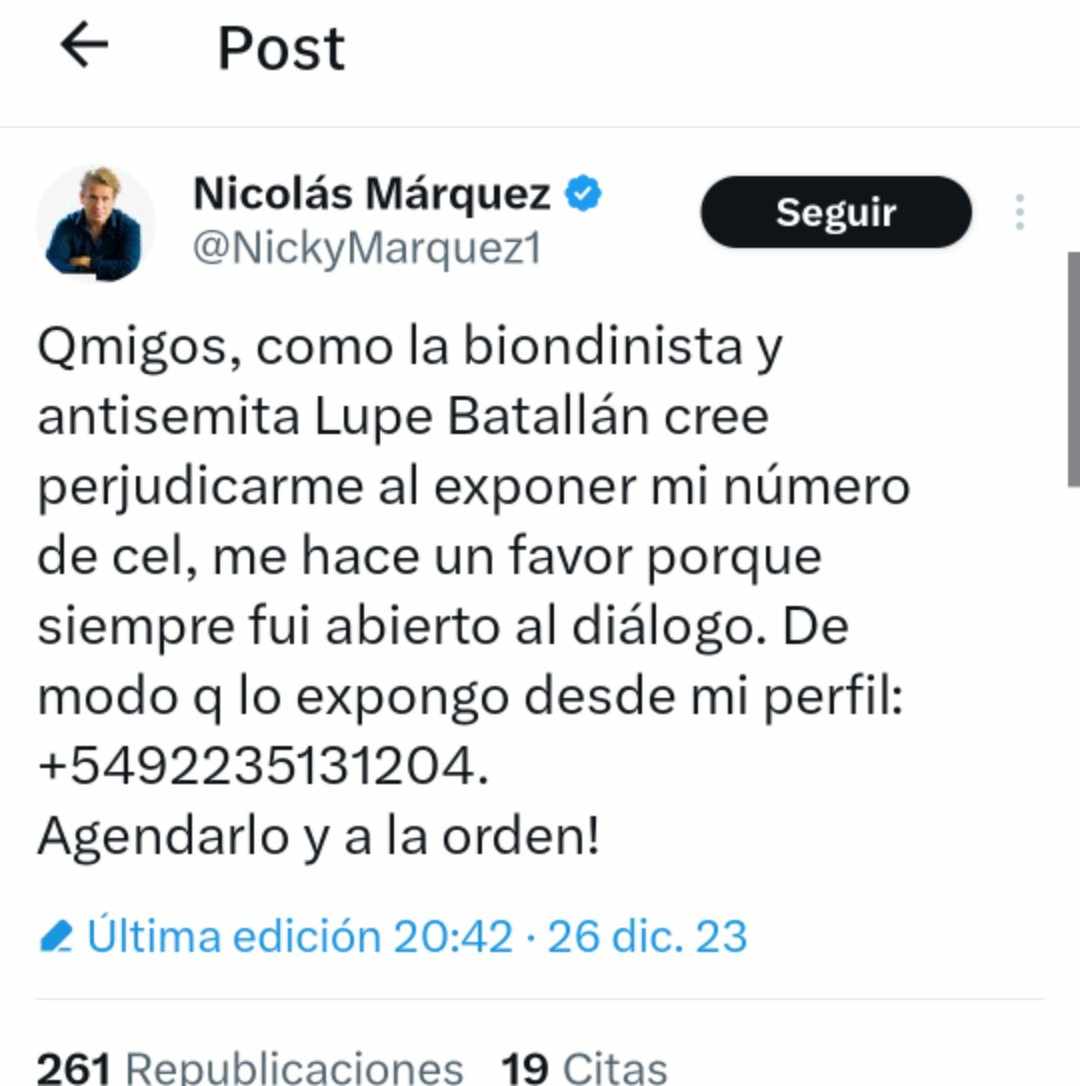Open the three-dot more options menu
1080x1086 pixels.
[1019, 212]
